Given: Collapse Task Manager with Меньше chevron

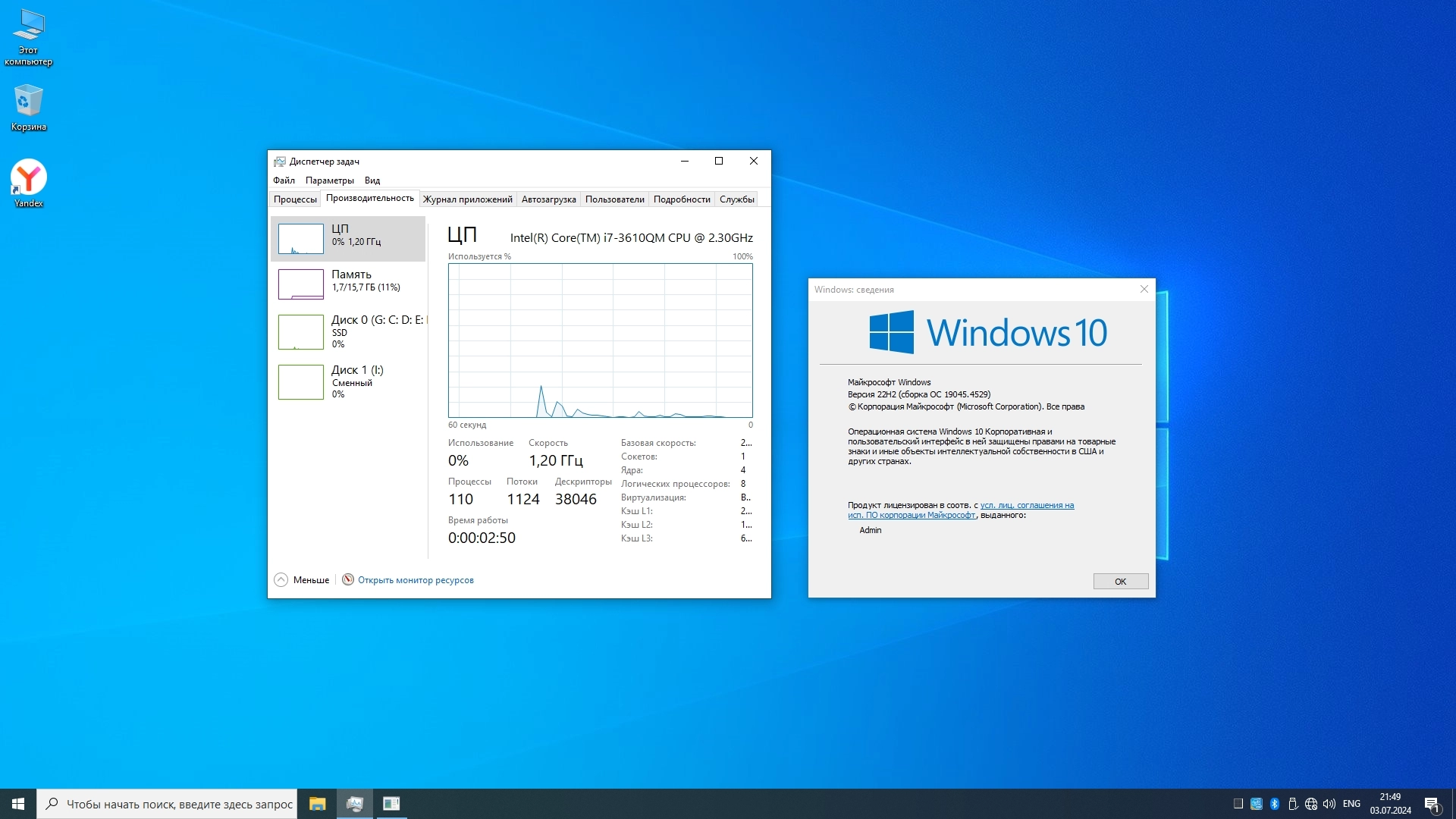Looking at the screenshot, I should tap(281, 580).
